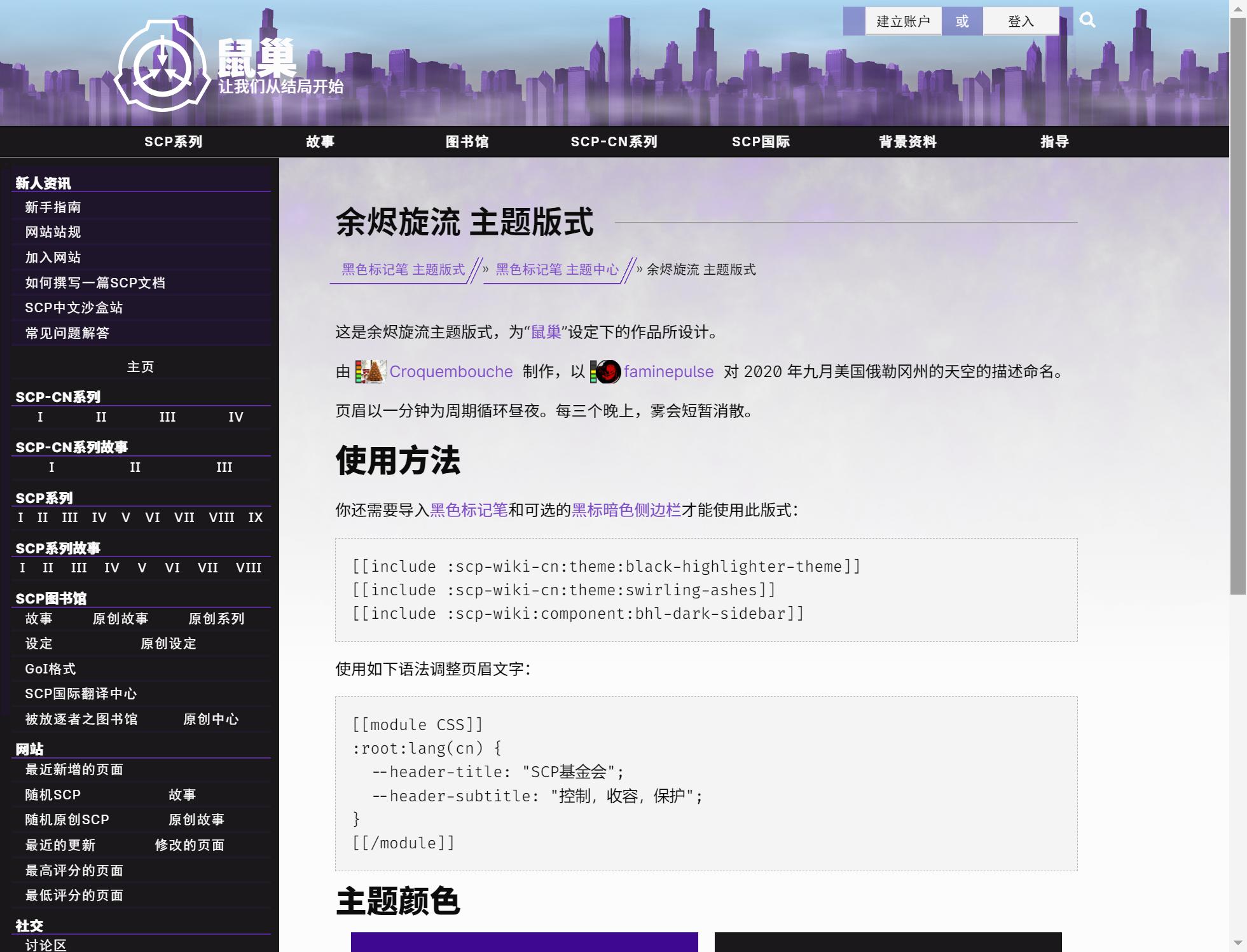Open the 鼠巢 link in description
Image resolution: width=1247 pixels, height=952 pixels.
click(546, 332)
